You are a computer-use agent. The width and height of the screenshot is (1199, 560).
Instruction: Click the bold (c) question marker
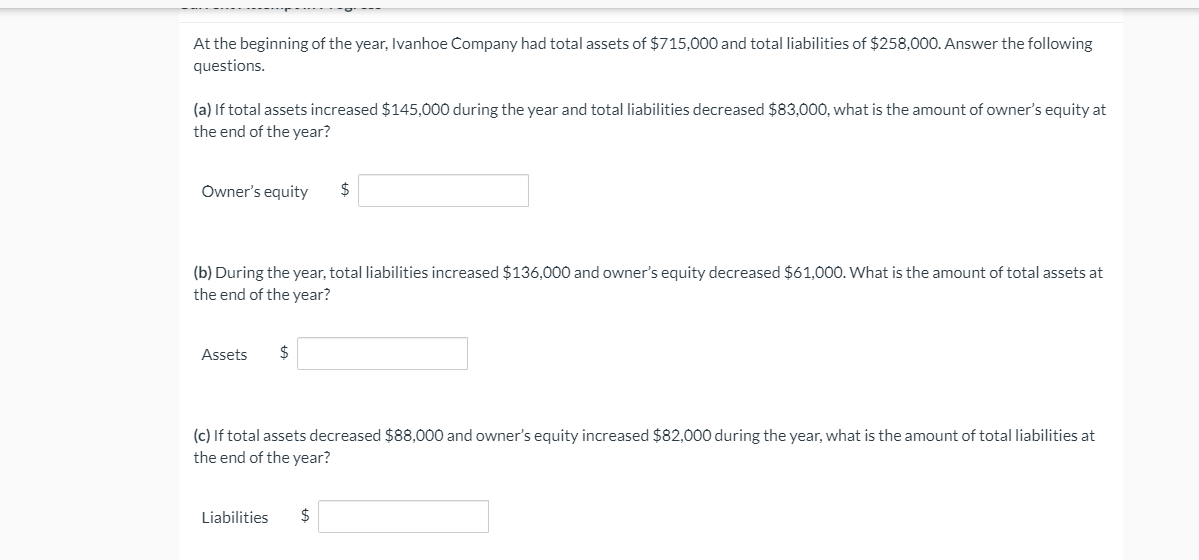click(x=202, y=435)
